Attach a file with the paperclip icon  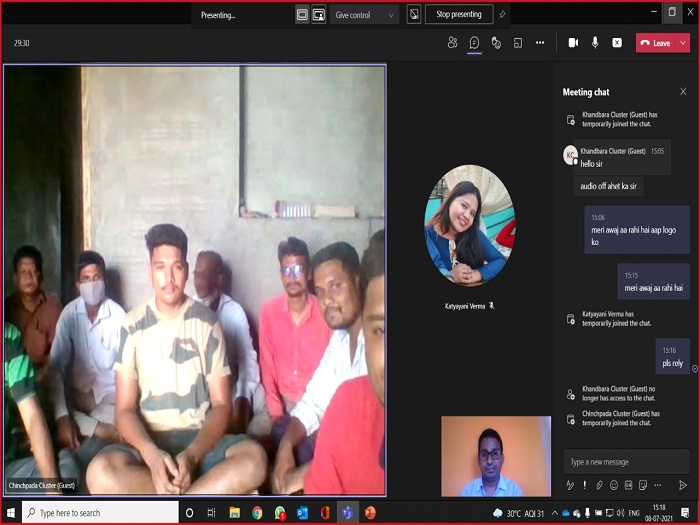tap(599, 485)
